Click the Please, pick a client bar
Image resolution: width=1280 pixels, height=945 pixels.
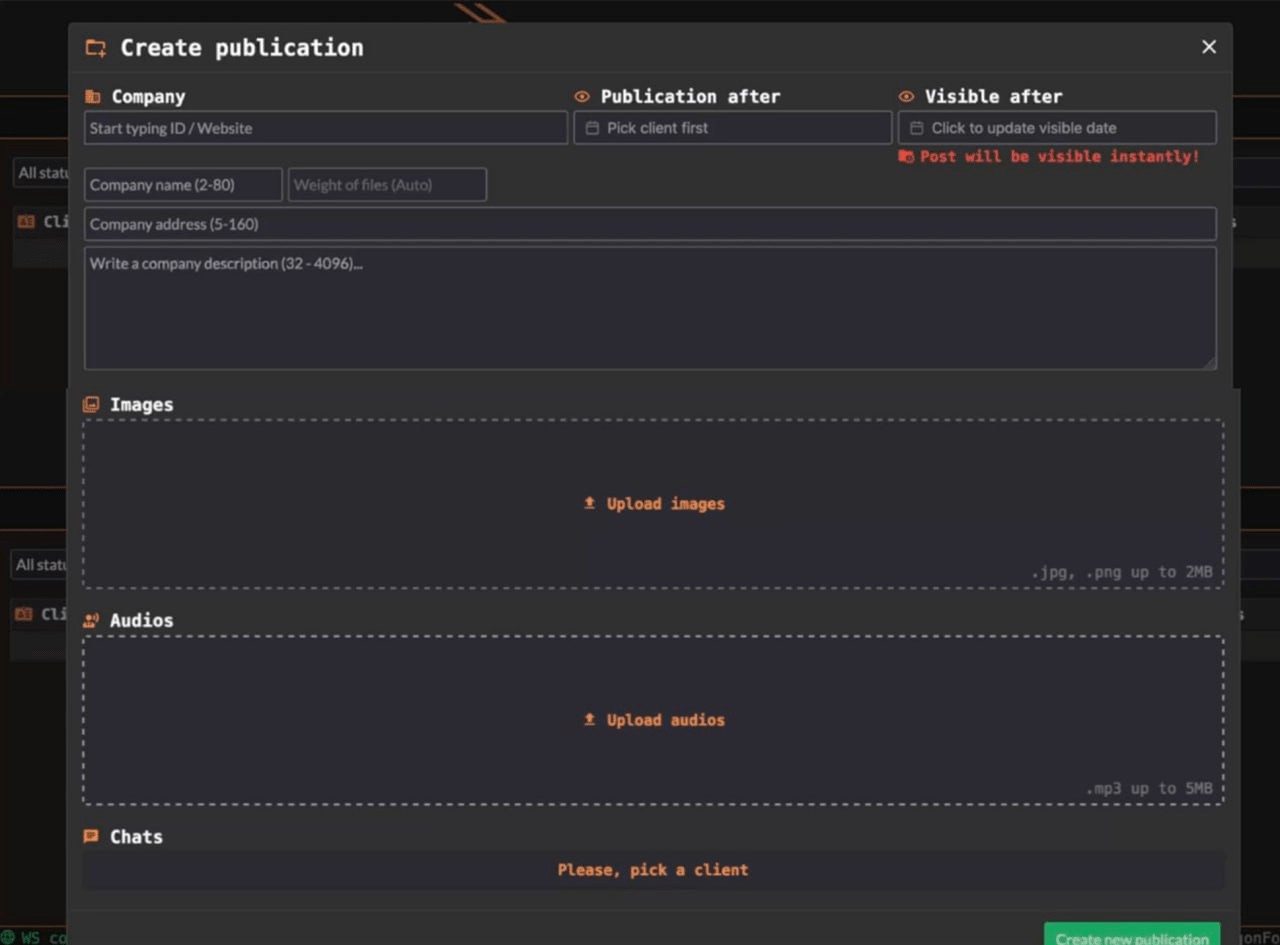(x=652, y=869)
